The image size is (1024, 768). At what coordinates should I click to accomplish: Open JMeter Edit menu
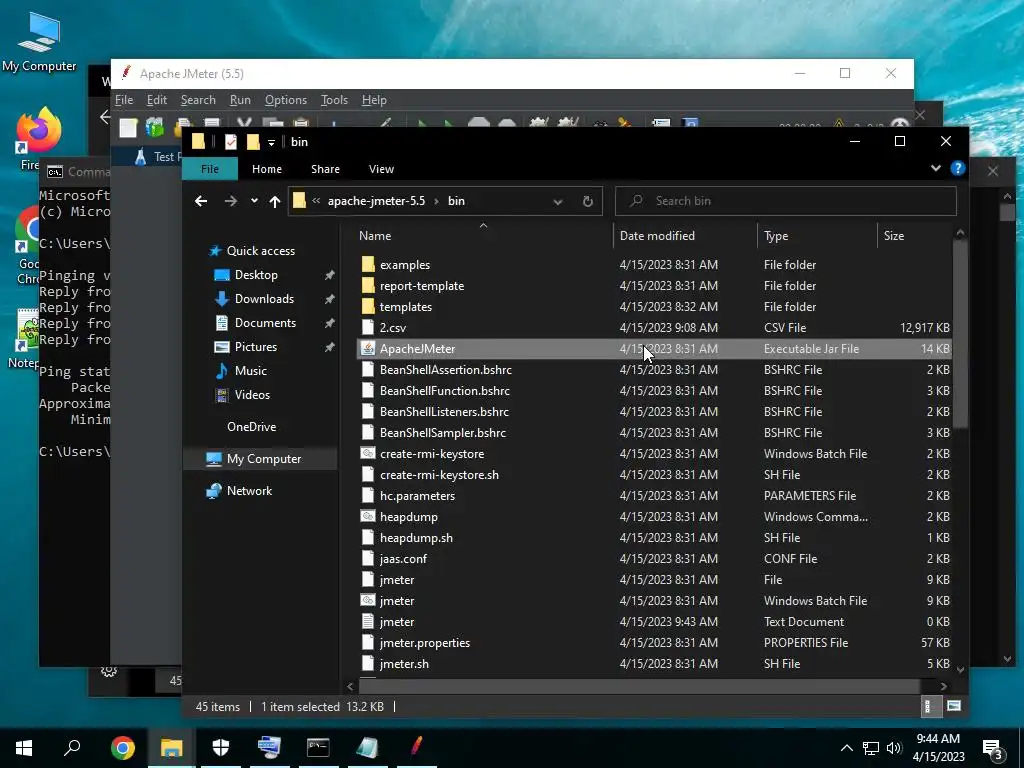(x=157, y=100)
